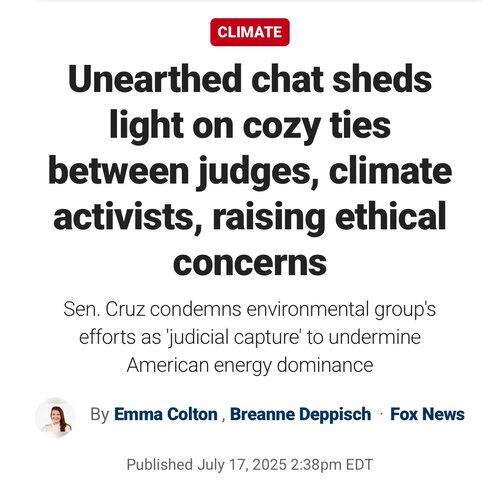Open the red CLIMATE category badge
Screen dimensions: 500x485
250,32
